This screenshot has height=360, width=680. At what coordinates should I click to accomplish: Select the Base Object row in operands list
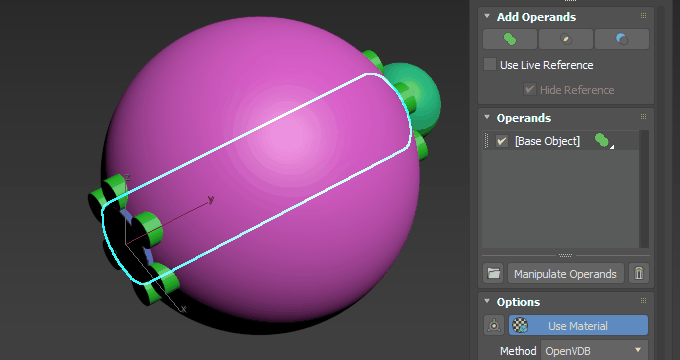click(x=561, y=141)
